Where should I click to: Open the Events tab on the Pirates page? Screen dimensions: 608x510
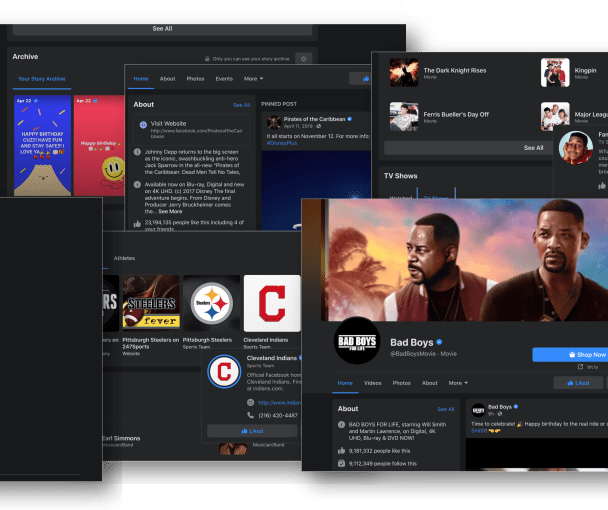[224, 79]
